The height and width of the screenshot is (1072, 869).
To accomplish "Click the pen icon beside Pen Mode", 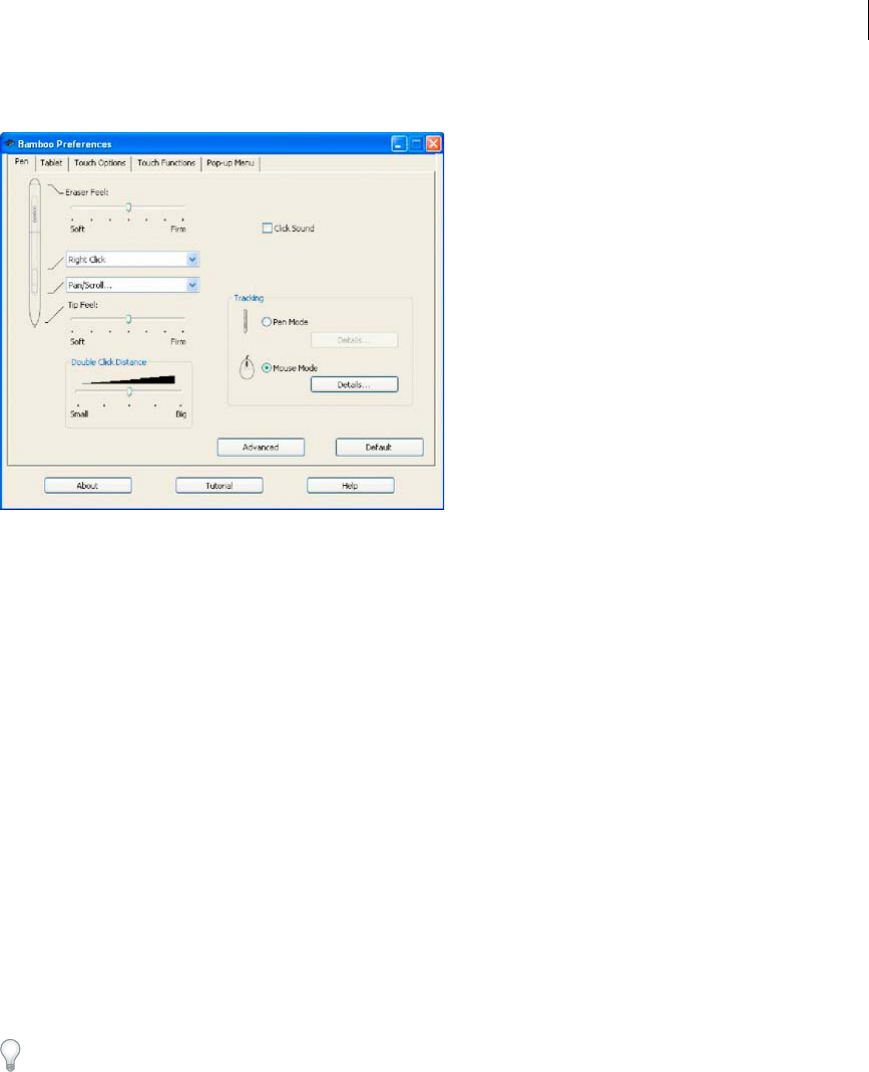I will (245, 321).
